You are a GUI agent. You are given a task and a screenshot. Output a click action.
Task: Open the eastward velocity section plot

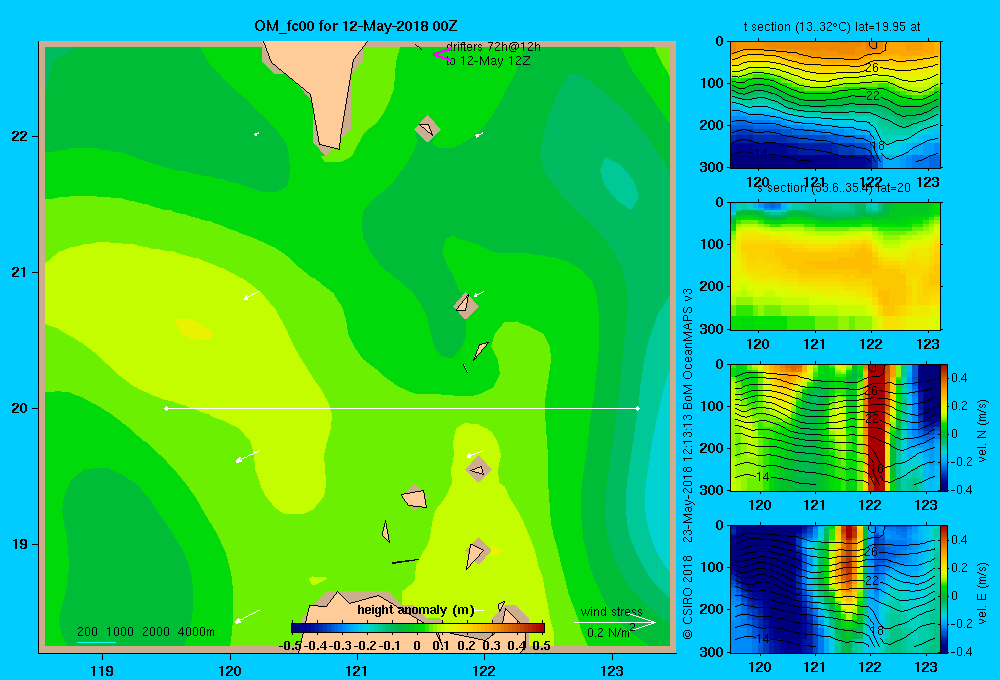point(835,589)
